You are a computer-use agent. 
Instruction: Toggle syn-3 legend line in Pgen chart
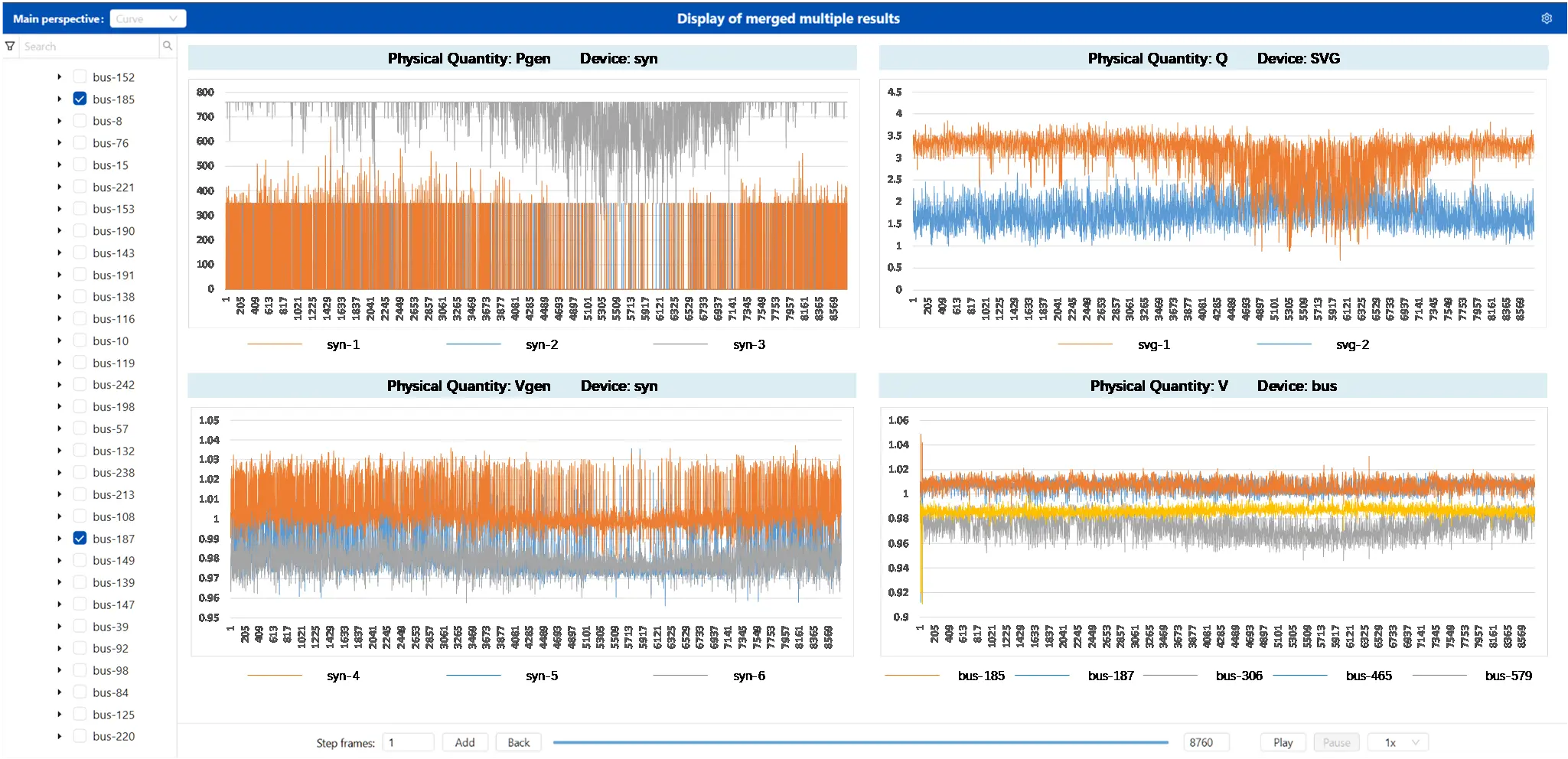coord(680,344)
